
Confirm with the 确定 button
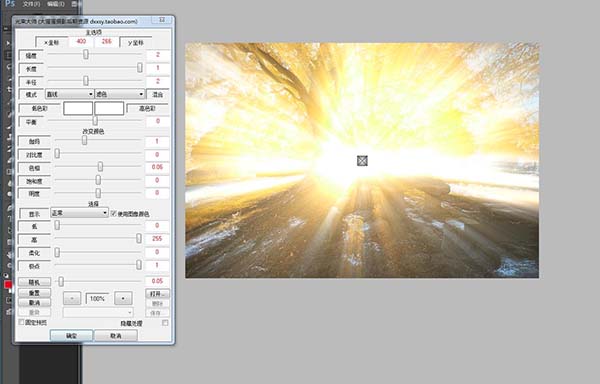[71, 335]
